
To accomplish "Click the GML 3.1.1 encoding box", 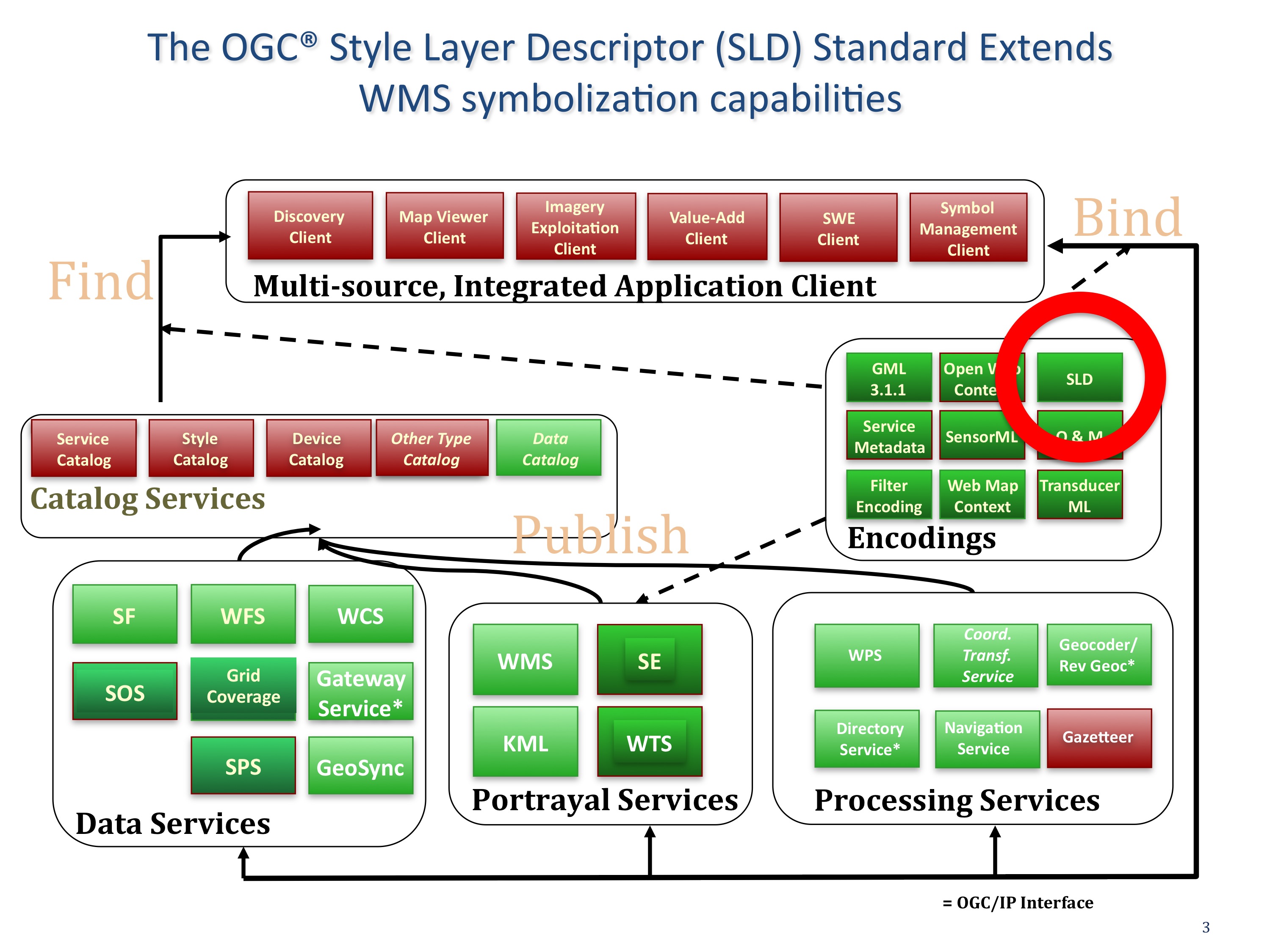I will point(889,378).
